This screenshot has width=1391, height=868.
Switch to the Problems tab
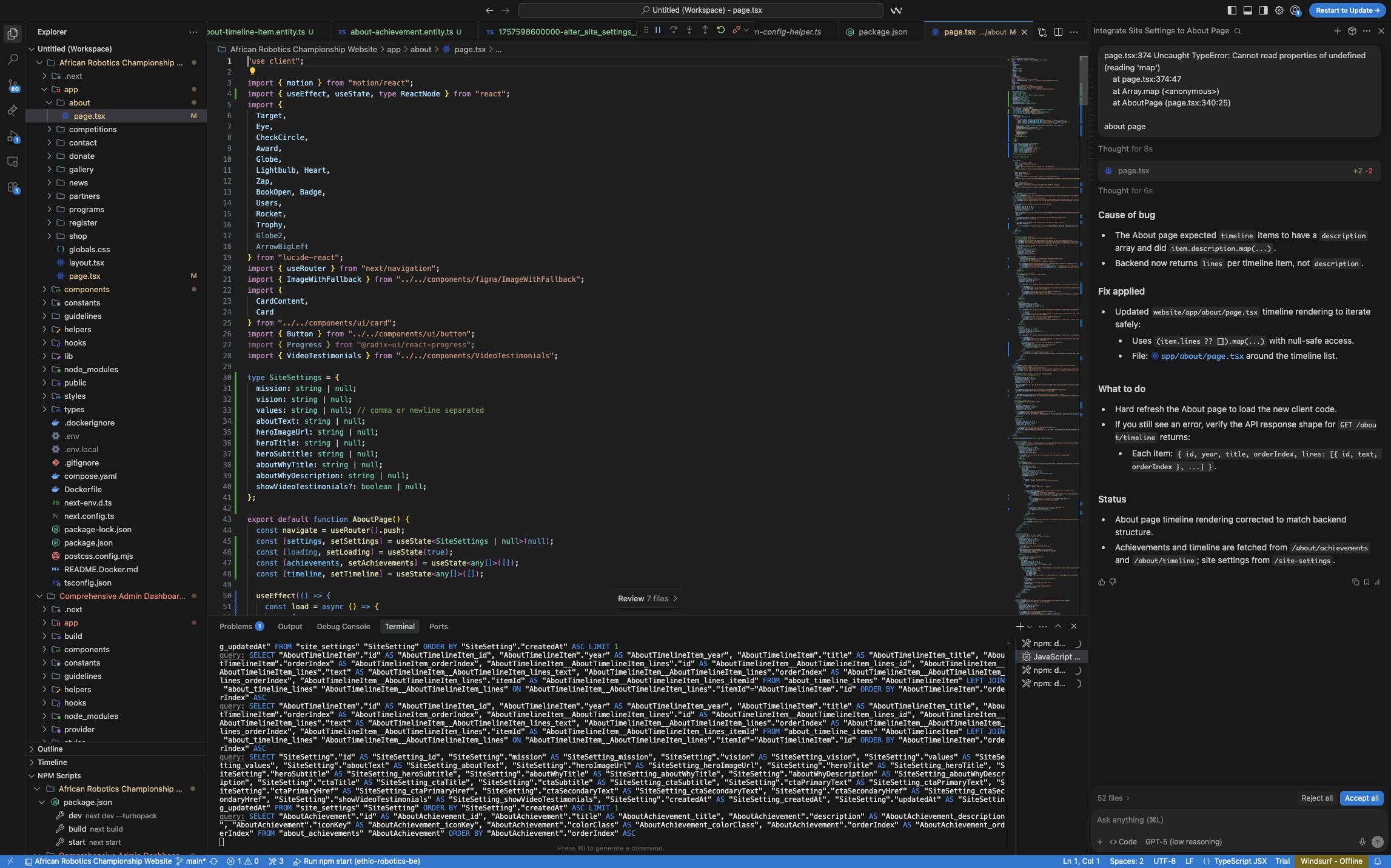(236, 626)
